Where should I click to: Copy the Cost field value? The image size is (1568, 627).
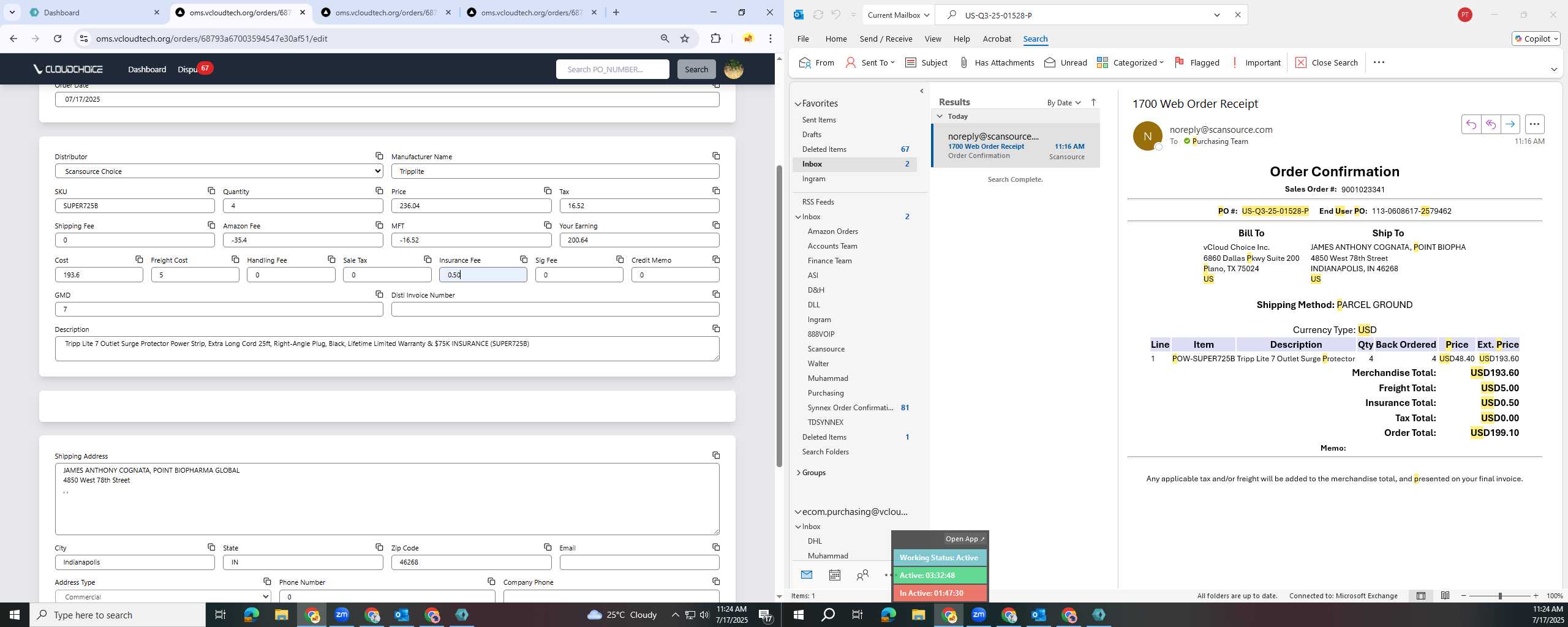[x=139, y=260]
